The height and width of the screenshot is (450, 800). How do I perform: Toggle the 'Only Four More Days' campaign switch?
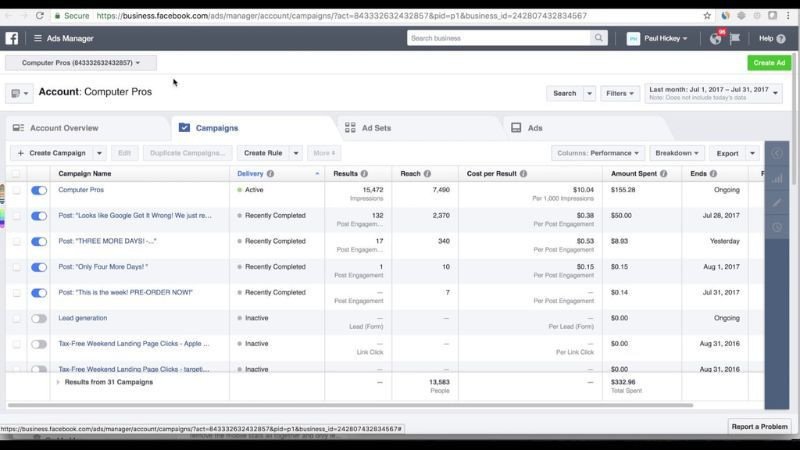[x=39, y=267]
